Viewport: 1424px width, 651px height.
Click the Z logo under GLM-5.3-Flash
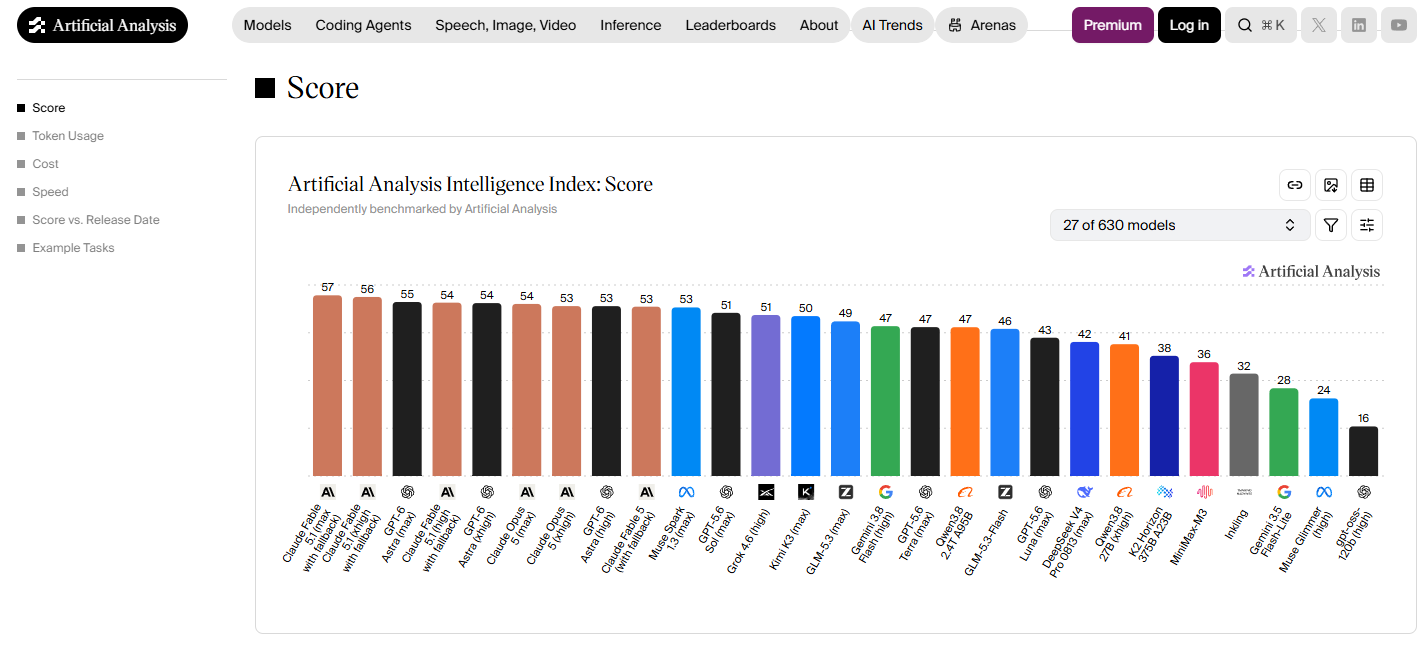[x=1005, y=492]
